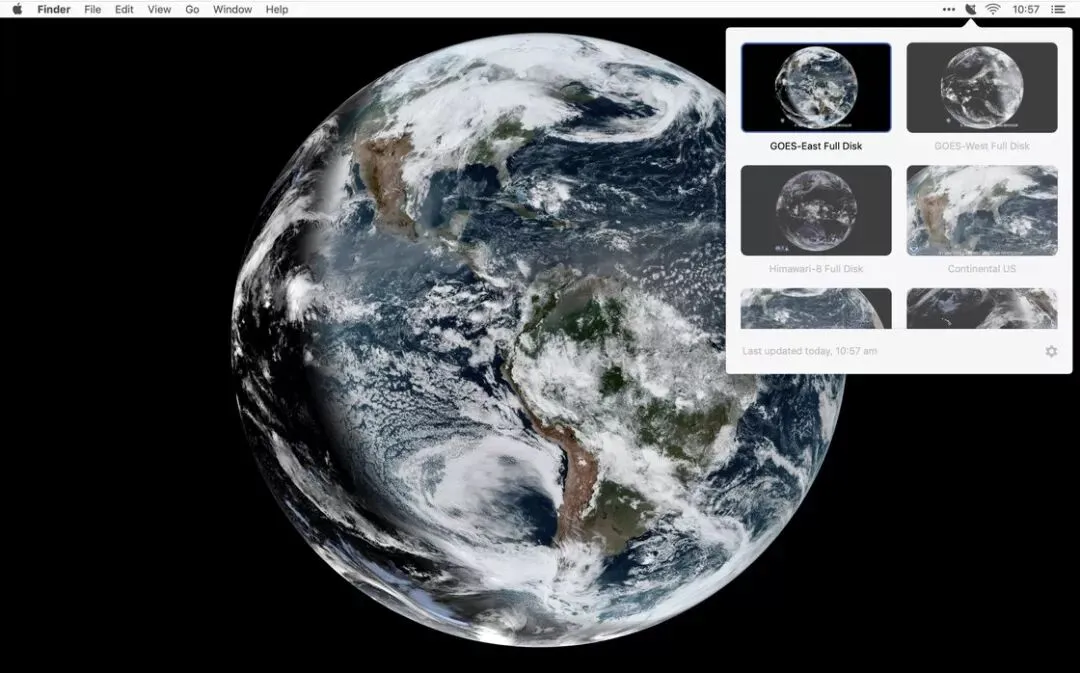Open the Finder menu
Image resolution: width=1080 pixels, height=673 pixels.
[x=54, y=10]
